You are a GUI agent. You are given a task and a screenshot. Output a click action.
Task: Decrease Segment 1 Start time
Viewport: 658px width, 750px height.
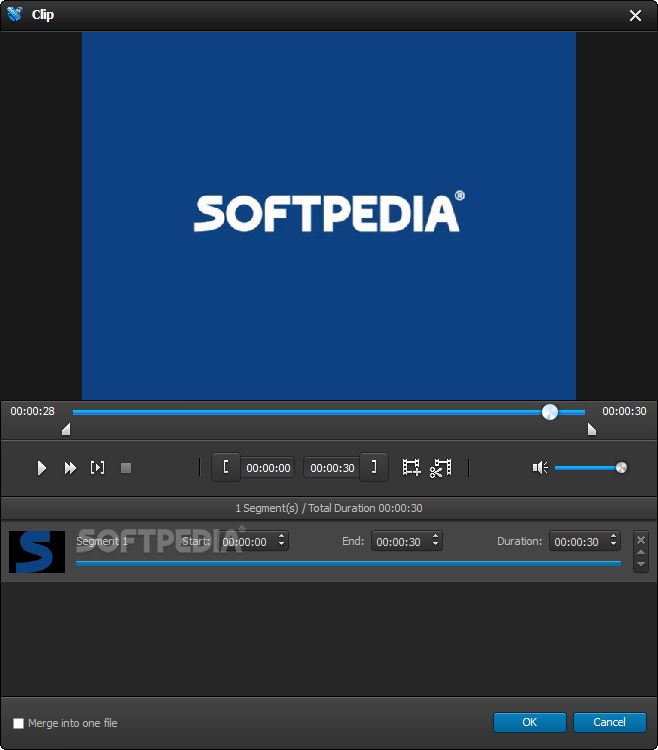coord(282,545)
